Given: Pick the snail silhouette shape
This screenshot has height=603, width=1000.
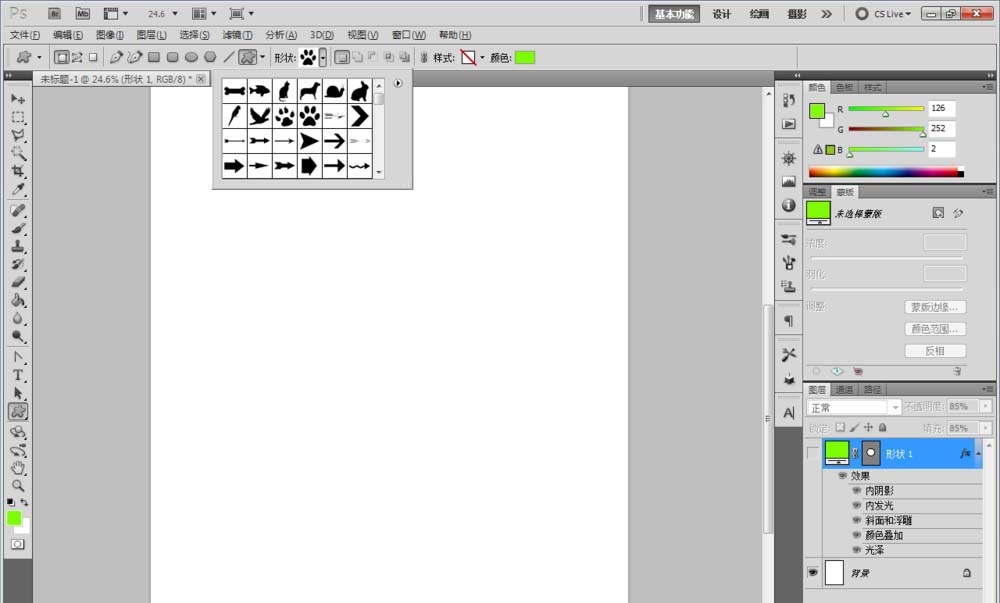Looking at the screenshot, I should (x=335, y=91).
